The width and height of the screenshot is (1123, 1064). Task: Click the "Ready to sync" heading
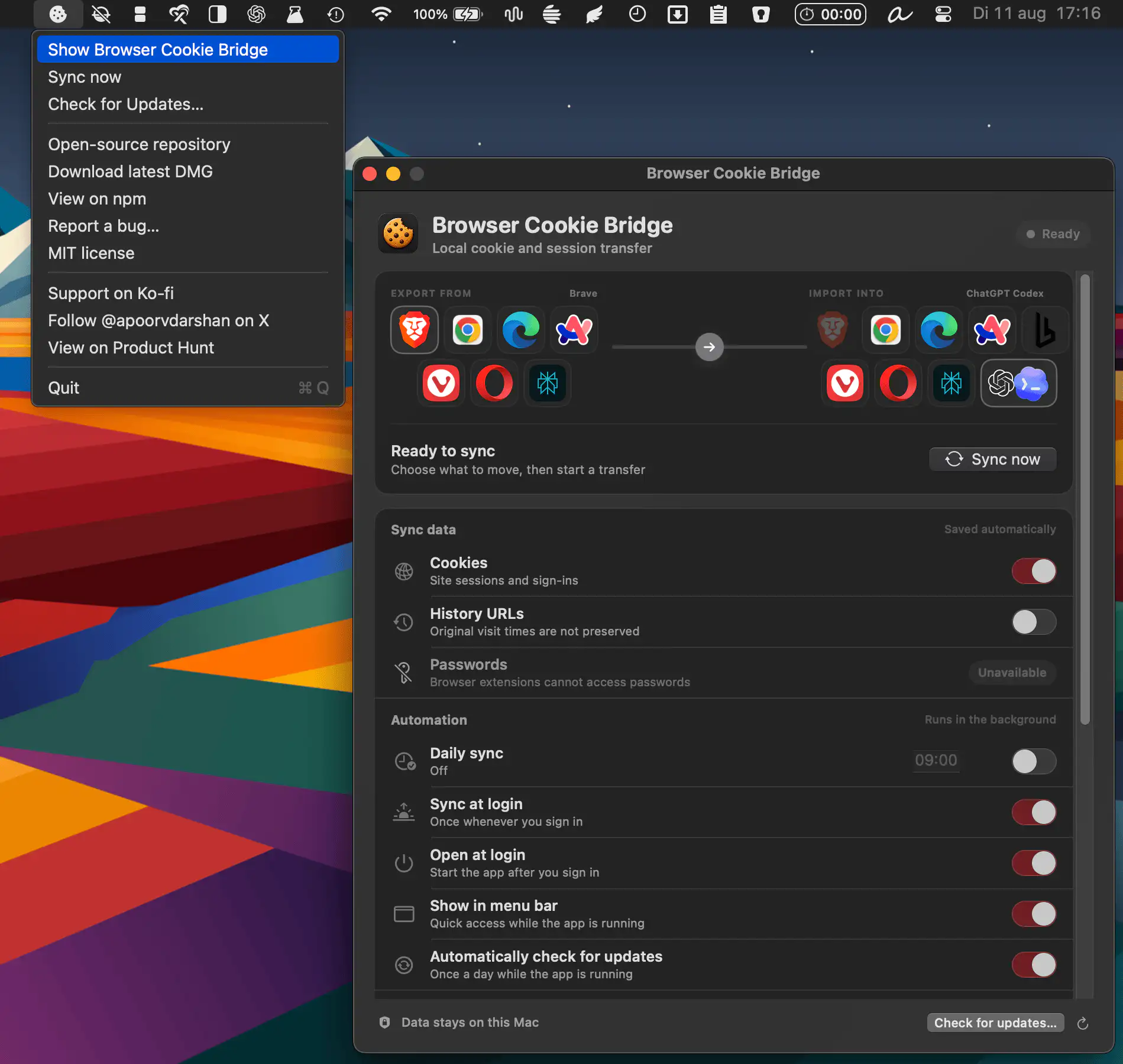click(443, 451)
